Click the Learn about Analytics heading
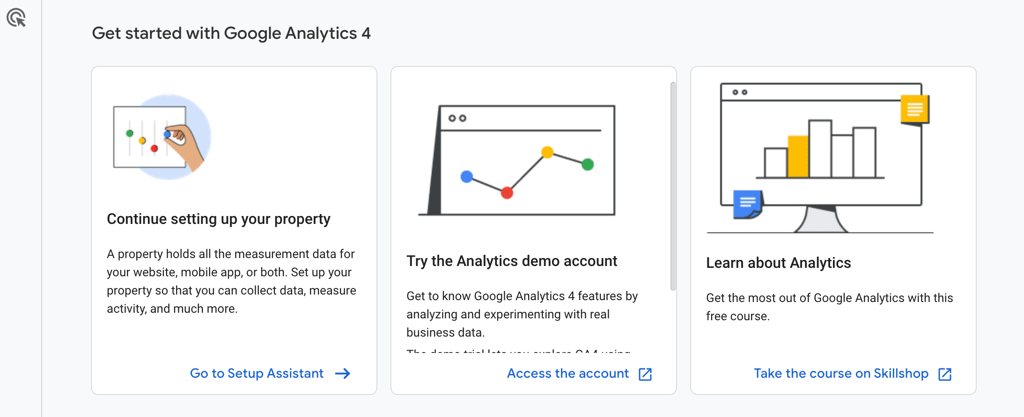1024x417 pixels. 778,263
